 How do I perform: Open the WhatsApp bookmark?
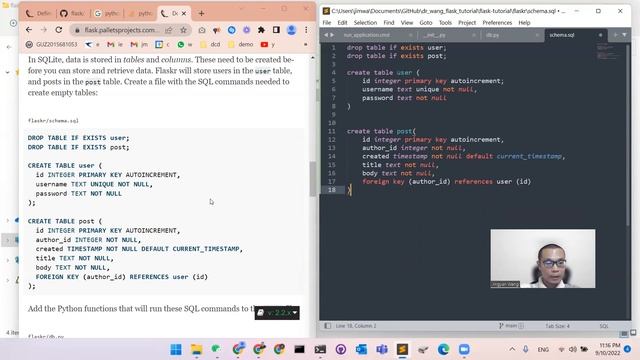[185, 44]
